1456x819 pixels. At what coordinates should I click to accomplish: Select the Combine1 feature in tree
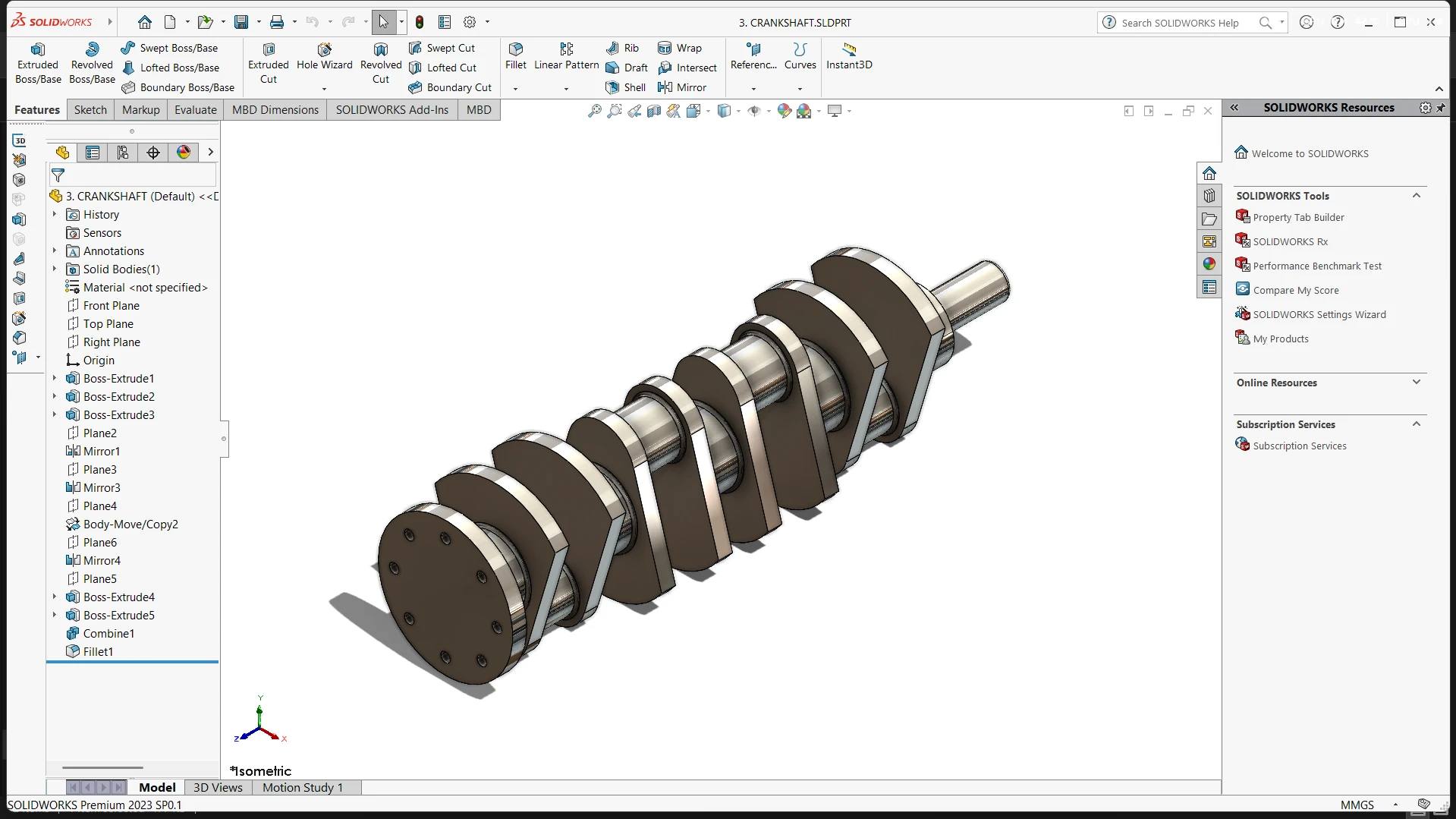tap(108, 633)
